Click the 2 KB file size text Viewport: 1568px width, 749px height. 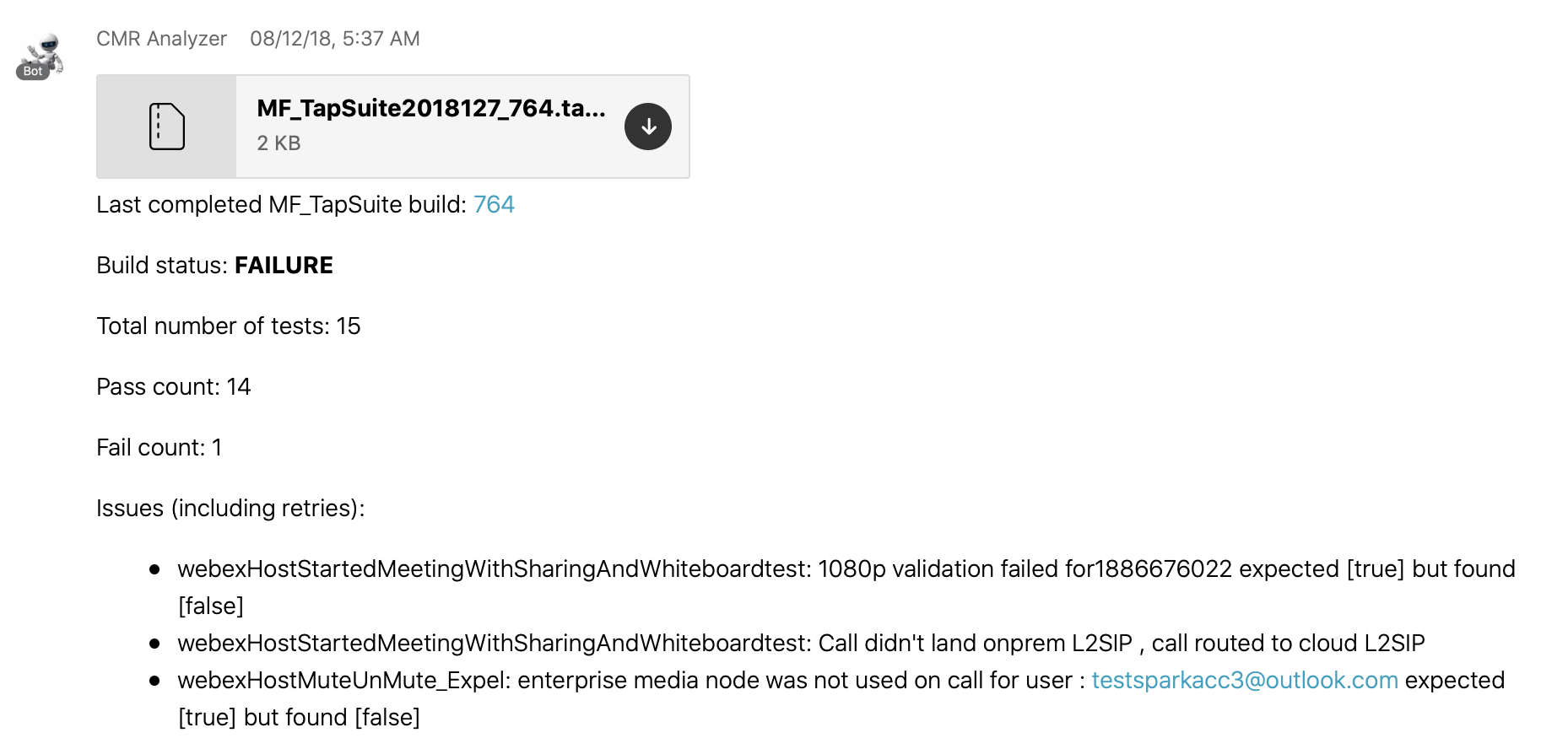pyautogui.click(x=278, y=143)
